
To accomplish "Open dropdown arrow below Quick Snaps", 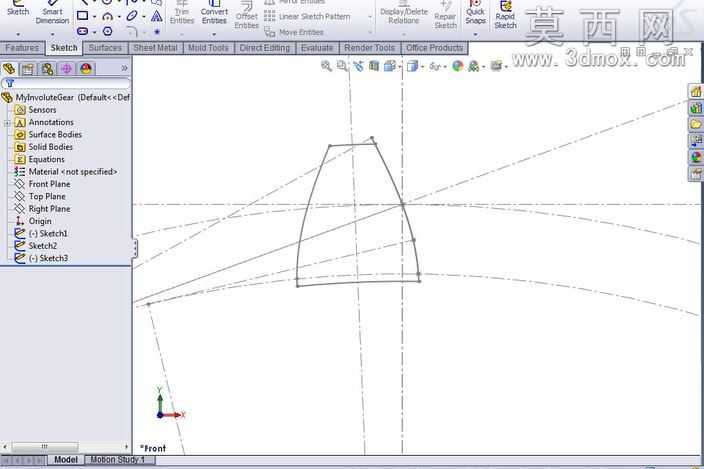I will [475, 34].
